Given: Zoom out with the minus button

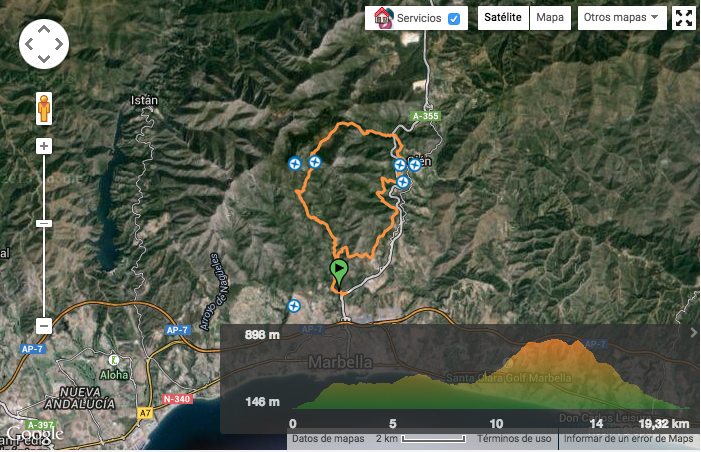Looking at the screenshot, I should [x=44, y=325].
